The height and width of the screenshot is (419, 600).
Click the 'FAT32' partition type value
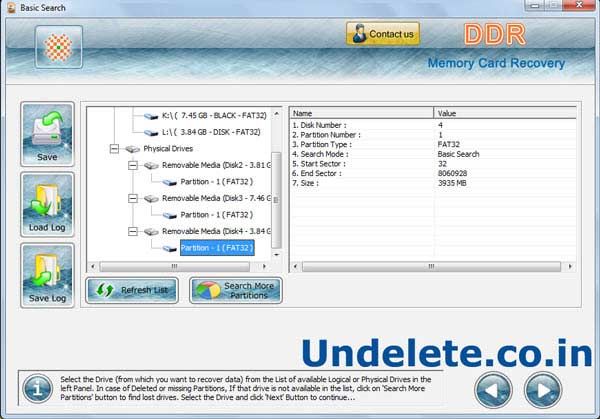tap(448, 145)
